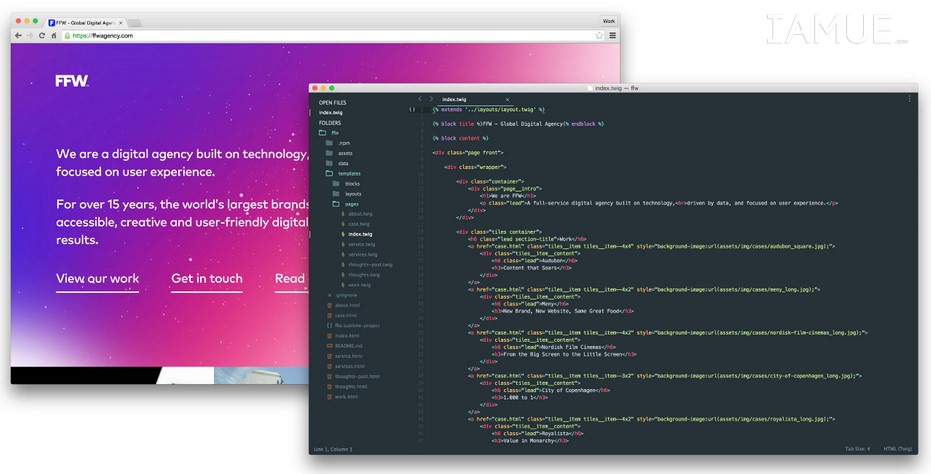
Task: Open the Tab Size: 4 selector
Action: [x=857, y=449]
